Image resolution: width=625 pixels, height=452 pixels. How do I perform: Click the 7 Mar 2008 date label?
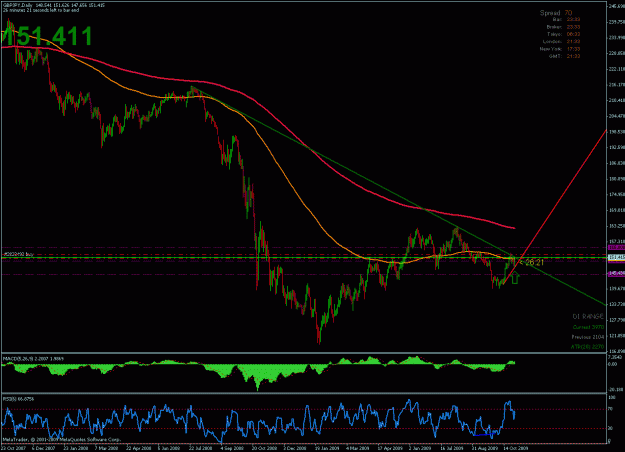pyautogui.click(x=106, y=448)
